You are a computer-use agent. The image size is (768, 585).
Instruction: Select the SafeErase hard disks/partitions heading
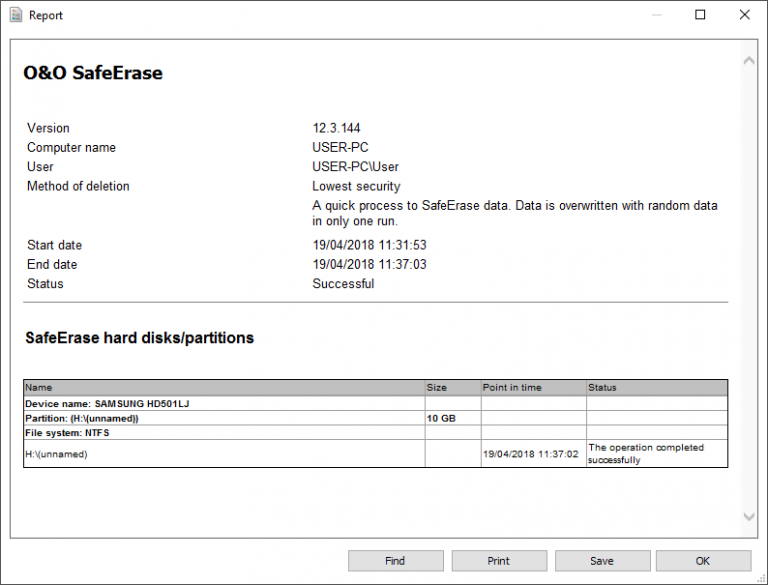tap(140, 338)
